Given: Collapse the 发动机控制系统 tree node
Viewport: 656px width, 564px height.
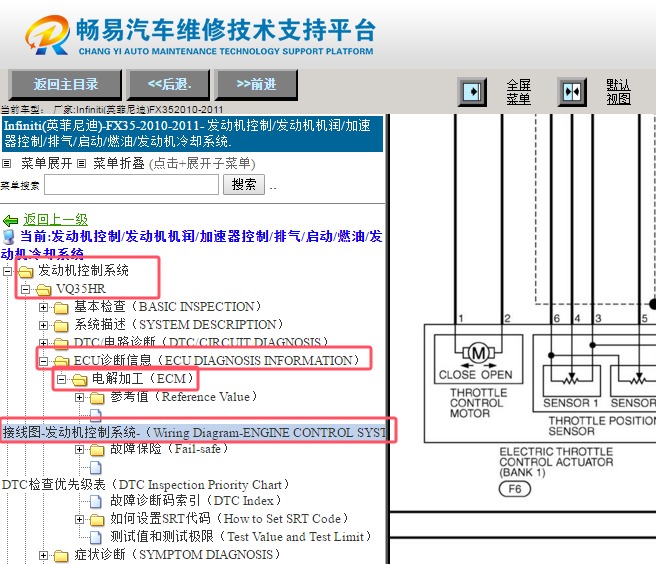Looking at the screenshot, I should [x=7, y=271].
